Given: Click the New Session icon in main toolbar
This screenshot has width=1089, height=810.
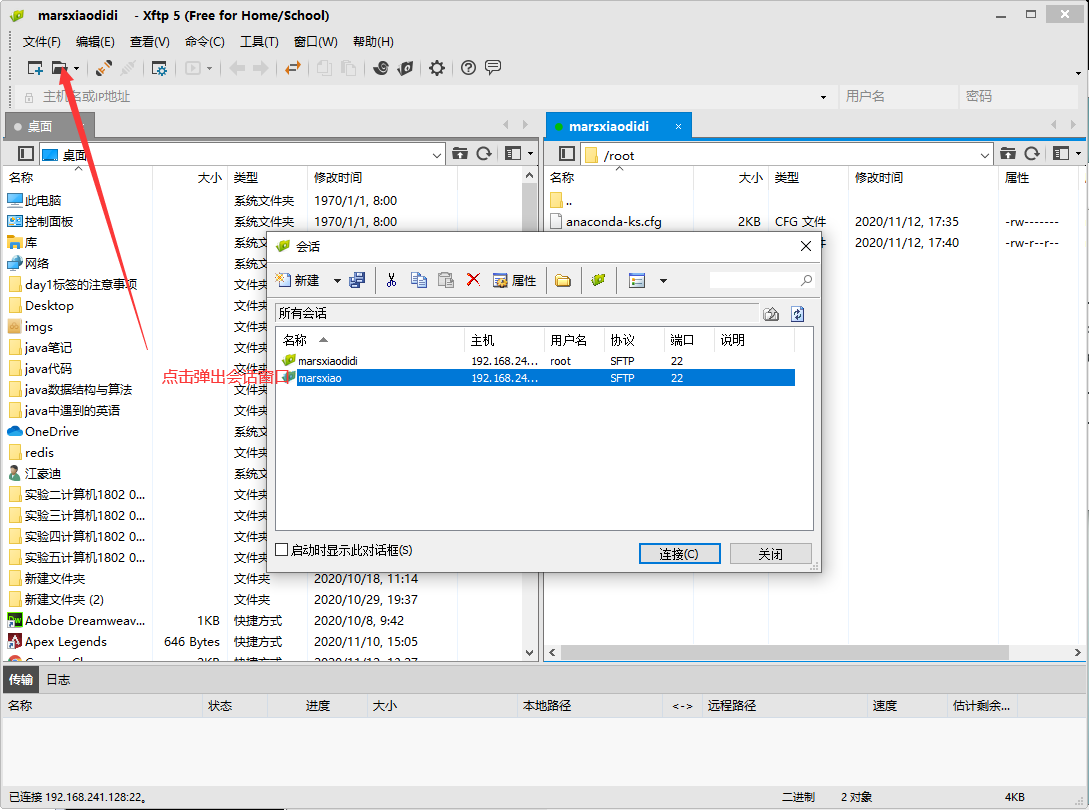Looking at the screenshot, I should (x=35, y=68).
